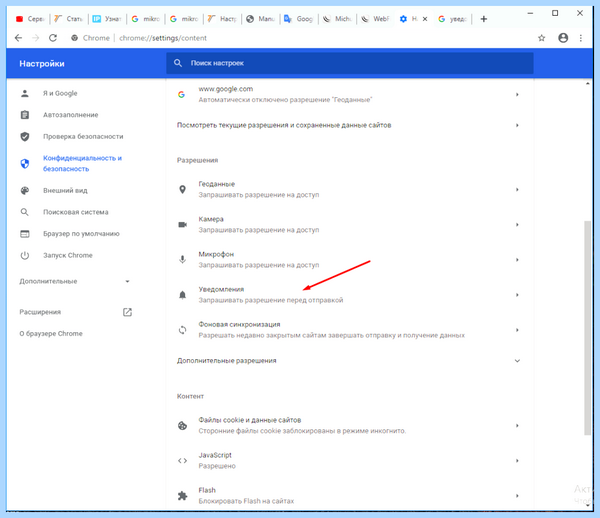Open Автозаполнение settings section
This screenshot has width=600, height=518.
[70, 115]
